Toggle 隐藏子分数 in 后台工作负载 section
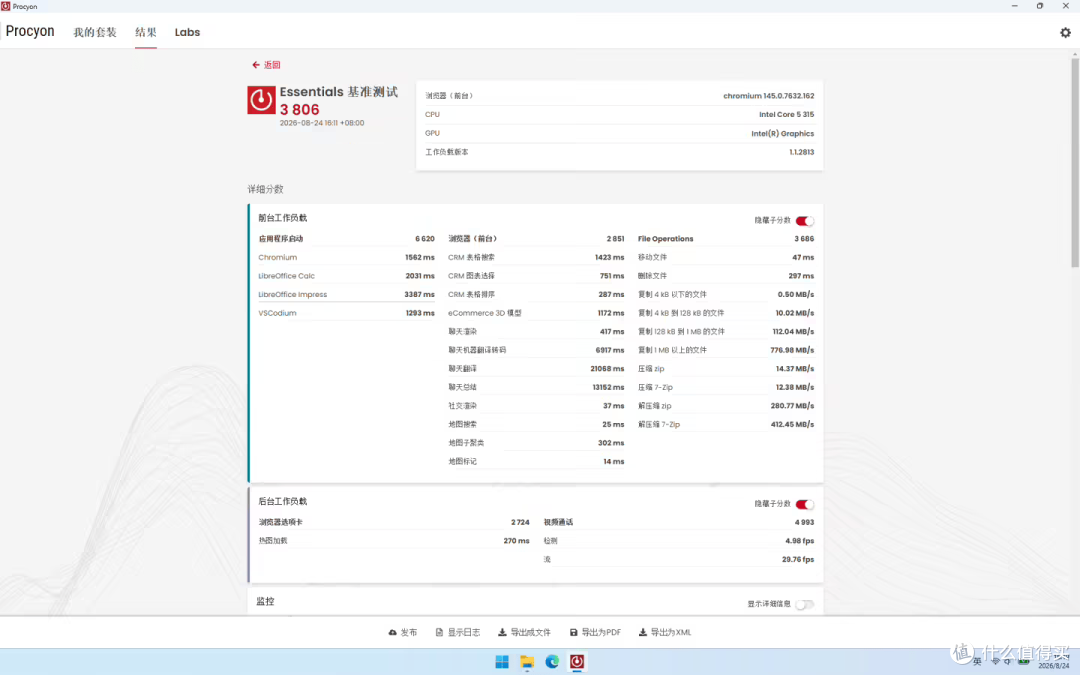Screen dimensions: 1080x675 click(804, 504)
